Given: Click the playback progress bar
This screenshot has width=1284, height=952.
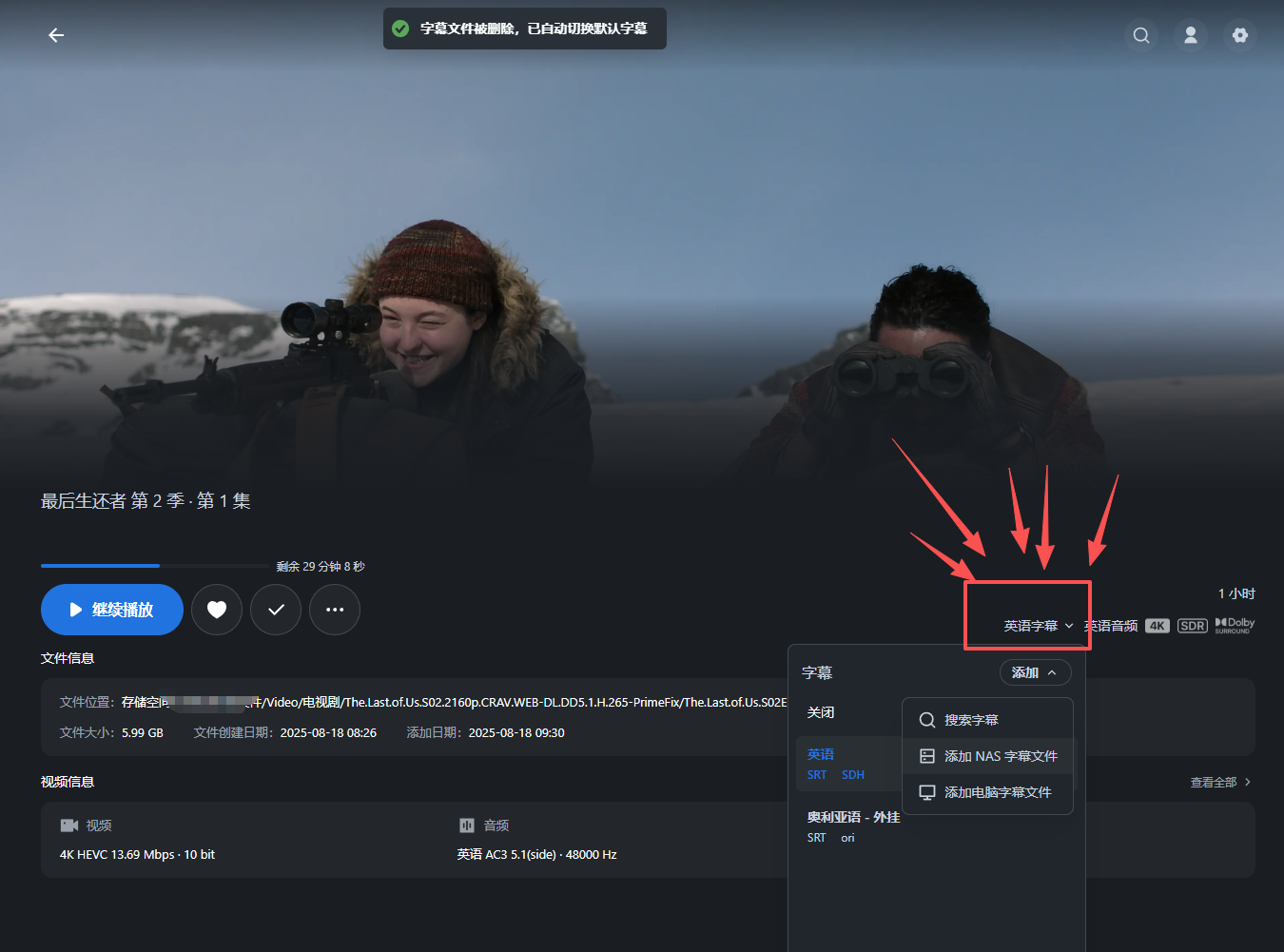Looking at the screenshot, I should click(155, 566).
